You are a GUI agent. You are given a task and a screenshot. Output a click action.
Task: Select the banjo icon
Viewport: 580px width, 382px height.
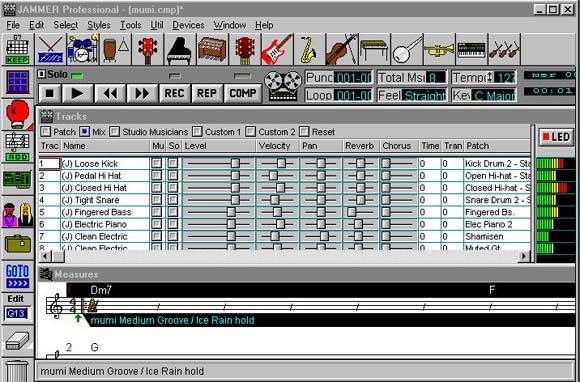[407, 49]
